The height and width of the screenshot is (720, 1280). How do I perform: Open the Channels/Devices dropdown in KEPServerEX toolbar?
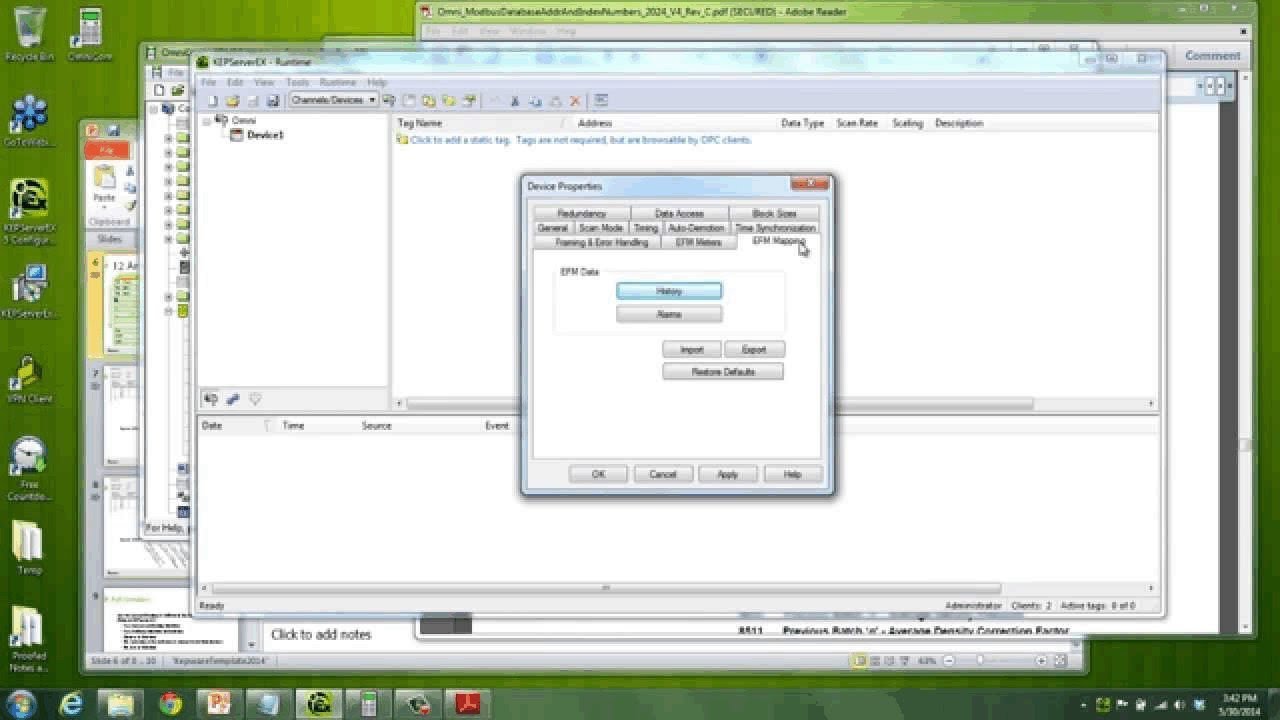pos(334,100)
